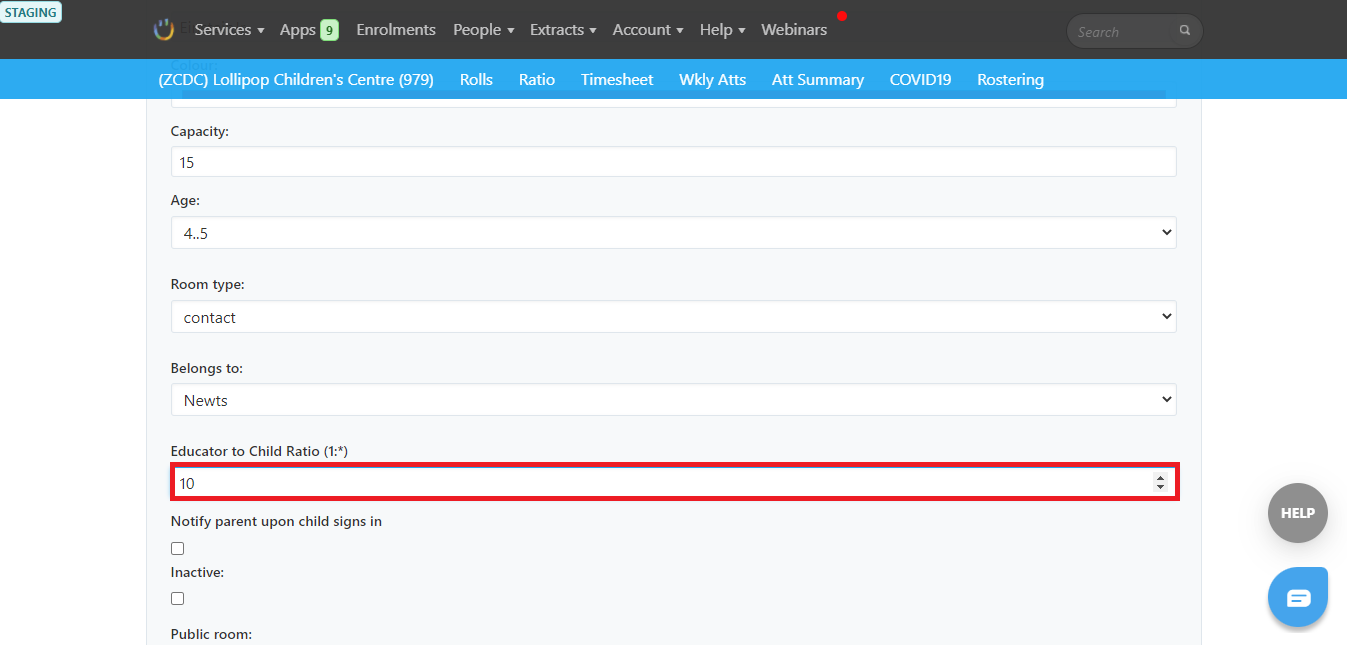Click the app logo icon in navbar
1347x645 pixels.
164,30
